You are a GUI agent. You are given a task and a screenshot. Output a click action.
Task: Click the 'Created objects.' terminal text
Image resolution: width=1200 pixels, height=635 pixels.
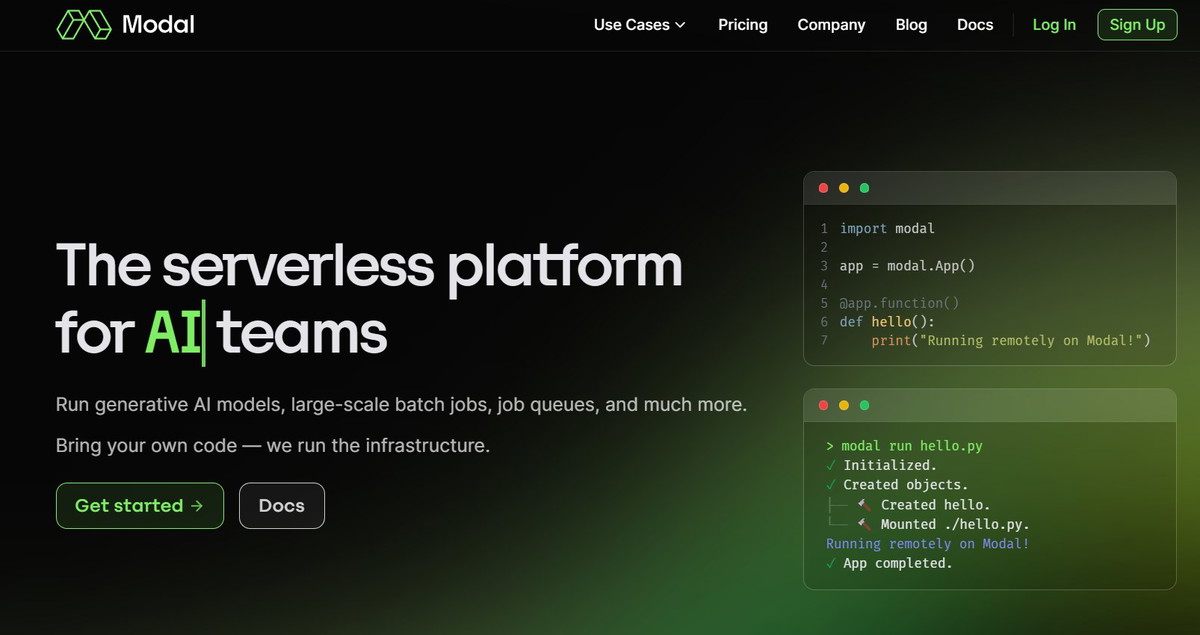click(906, 485)
